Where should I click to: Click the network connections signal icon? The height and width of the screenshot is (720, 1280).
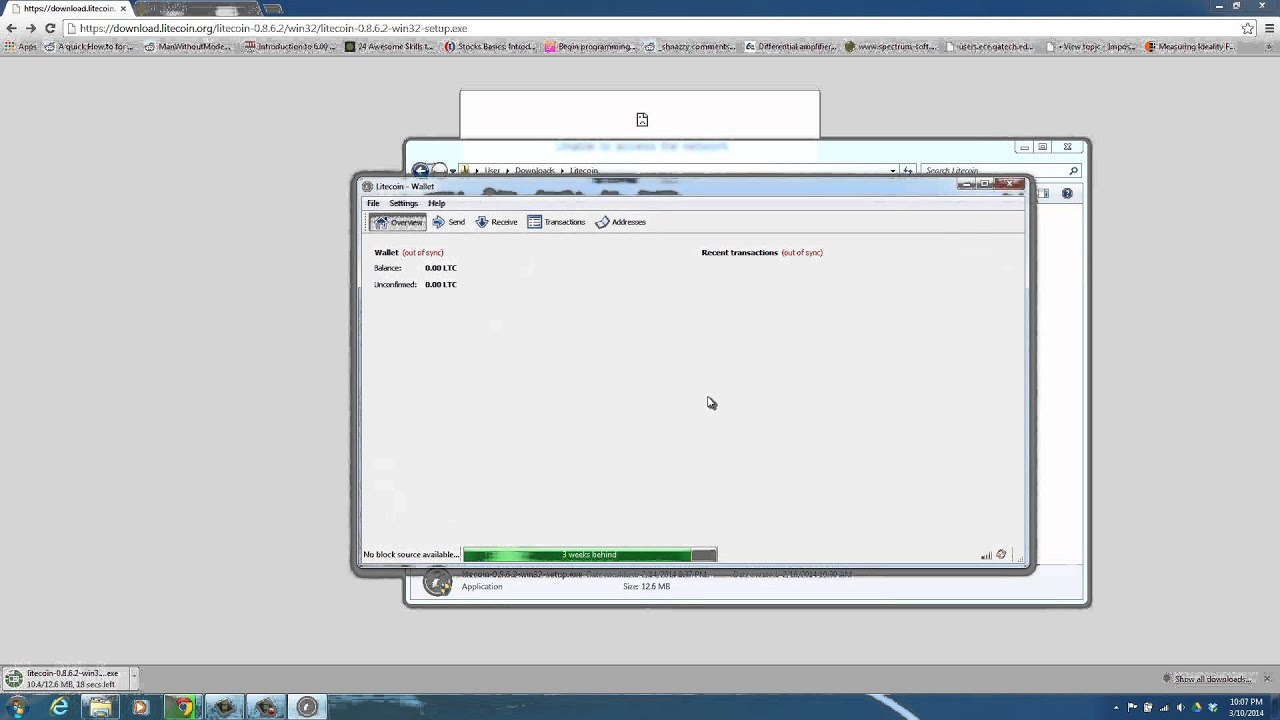986,555
